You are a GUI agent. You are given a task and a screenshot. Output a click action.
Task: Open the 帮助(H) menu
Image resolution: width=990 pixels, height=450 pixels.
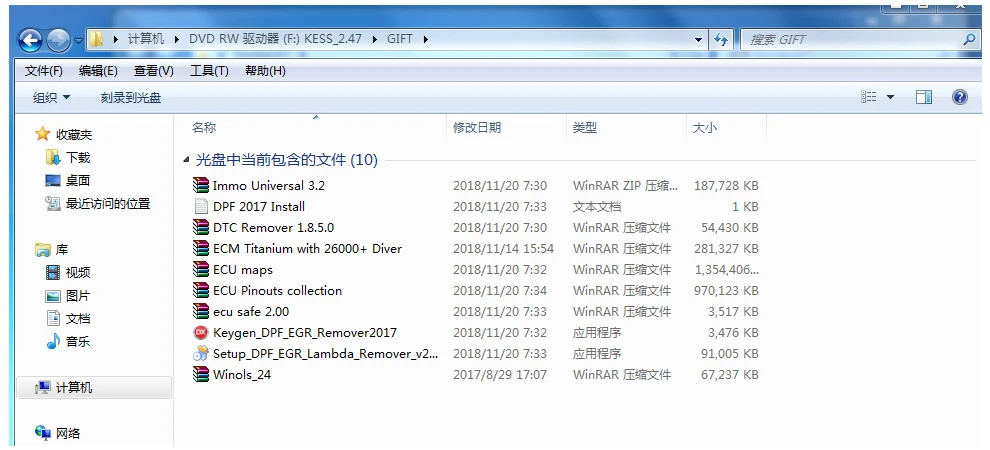[x=265, y=71]
